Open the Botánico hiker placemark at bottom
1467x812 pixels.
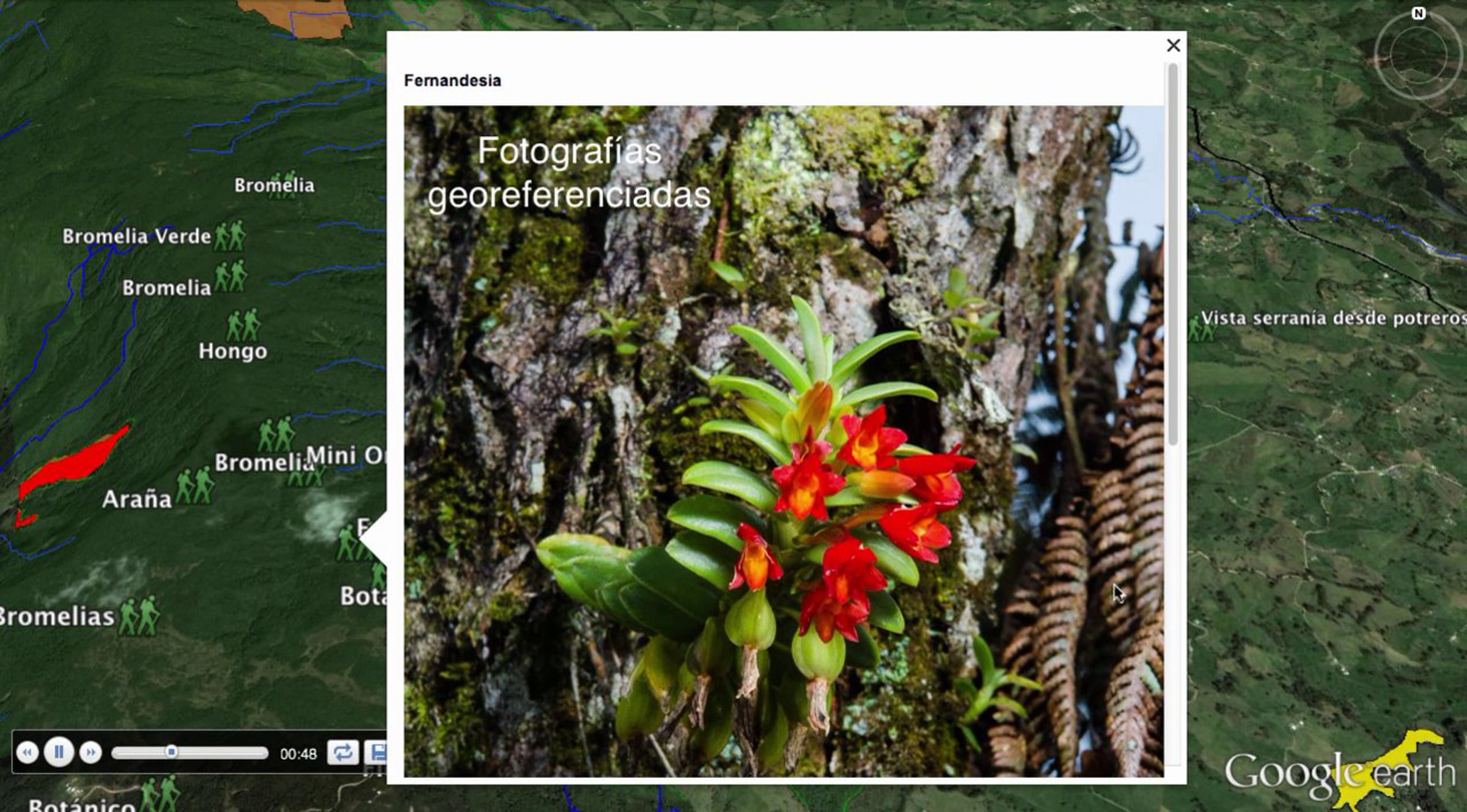[160, 794]
